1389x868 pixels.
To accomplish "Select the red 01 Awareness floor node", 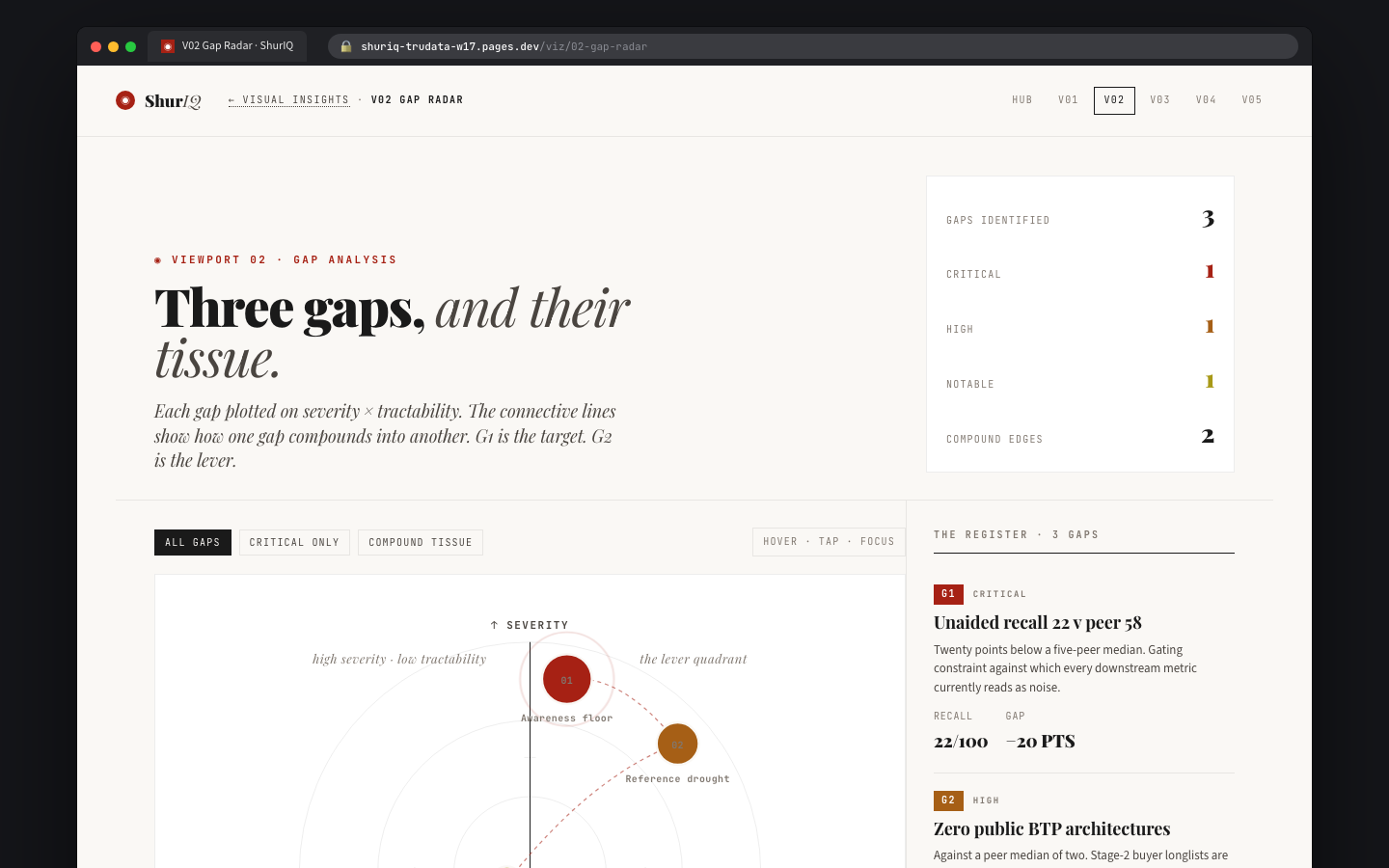I will point(566,680).
